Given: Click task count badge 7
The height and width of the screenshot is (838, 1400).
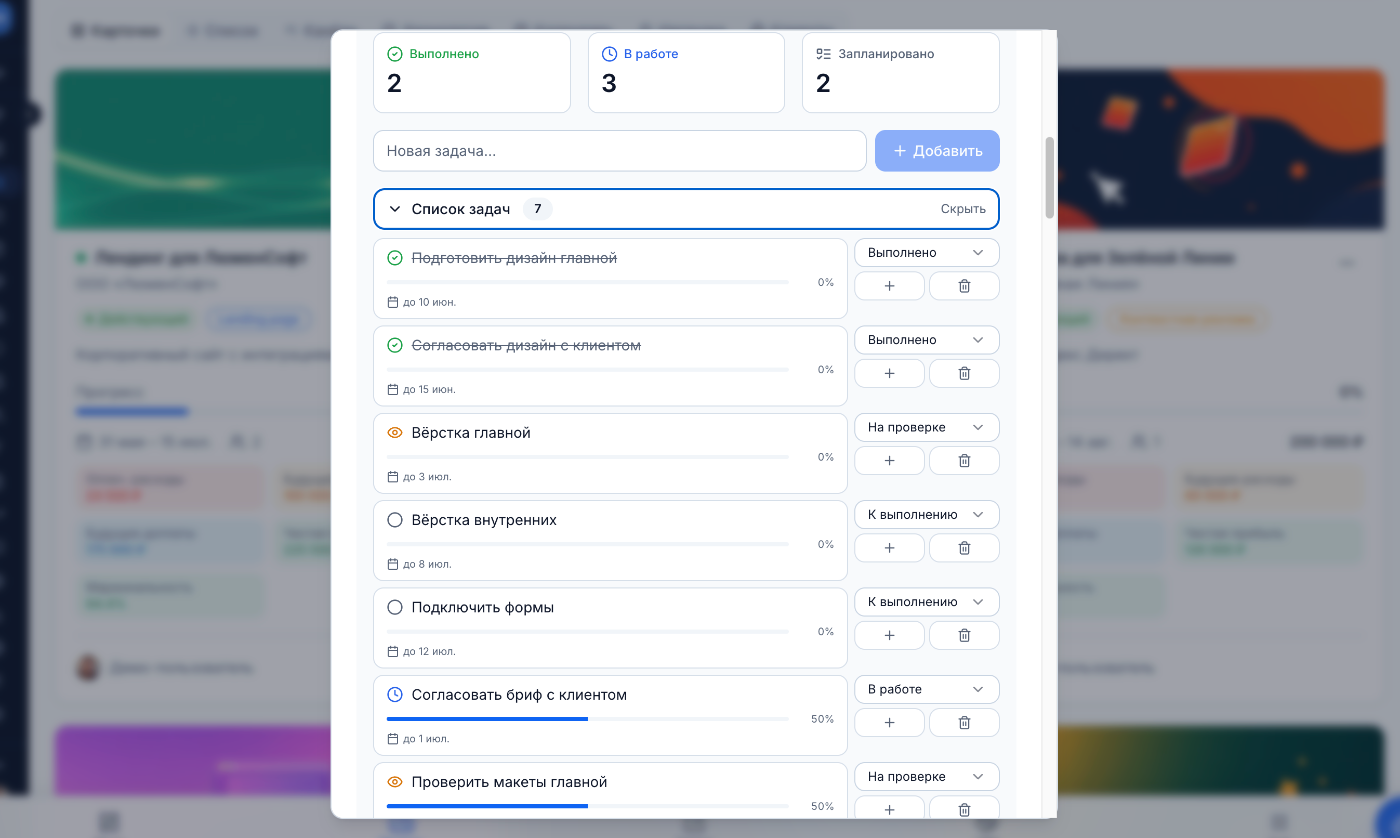Looking at the screenshot, I should tap(538, 209).
